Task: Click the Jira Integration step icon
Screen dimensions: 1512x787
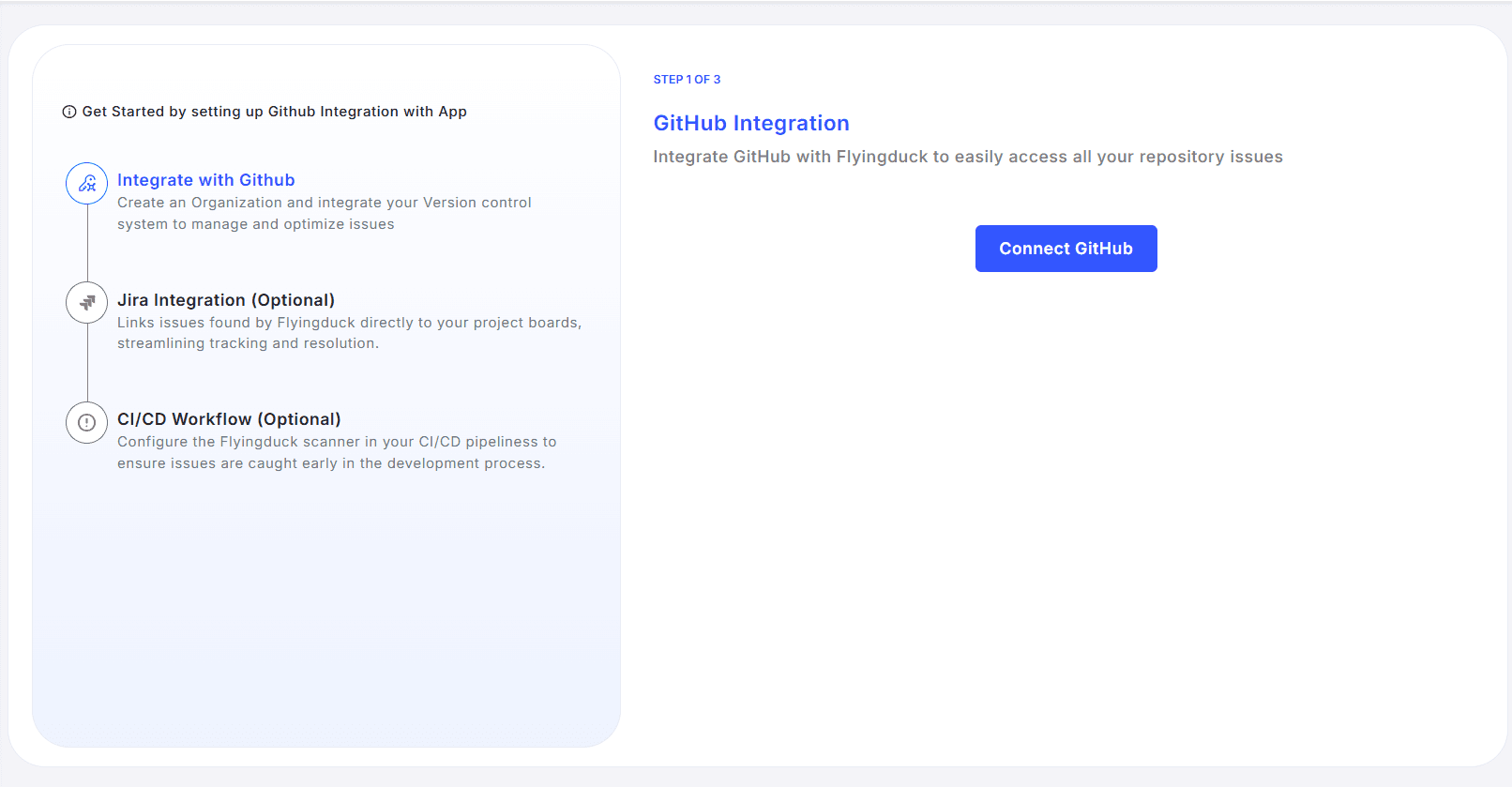Action: pos(87,303)
